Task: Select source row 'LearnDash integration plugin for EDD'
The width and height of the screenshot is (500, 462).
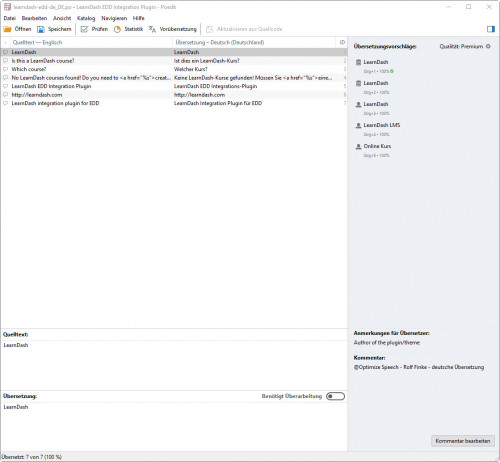Action: coord(55,103)
